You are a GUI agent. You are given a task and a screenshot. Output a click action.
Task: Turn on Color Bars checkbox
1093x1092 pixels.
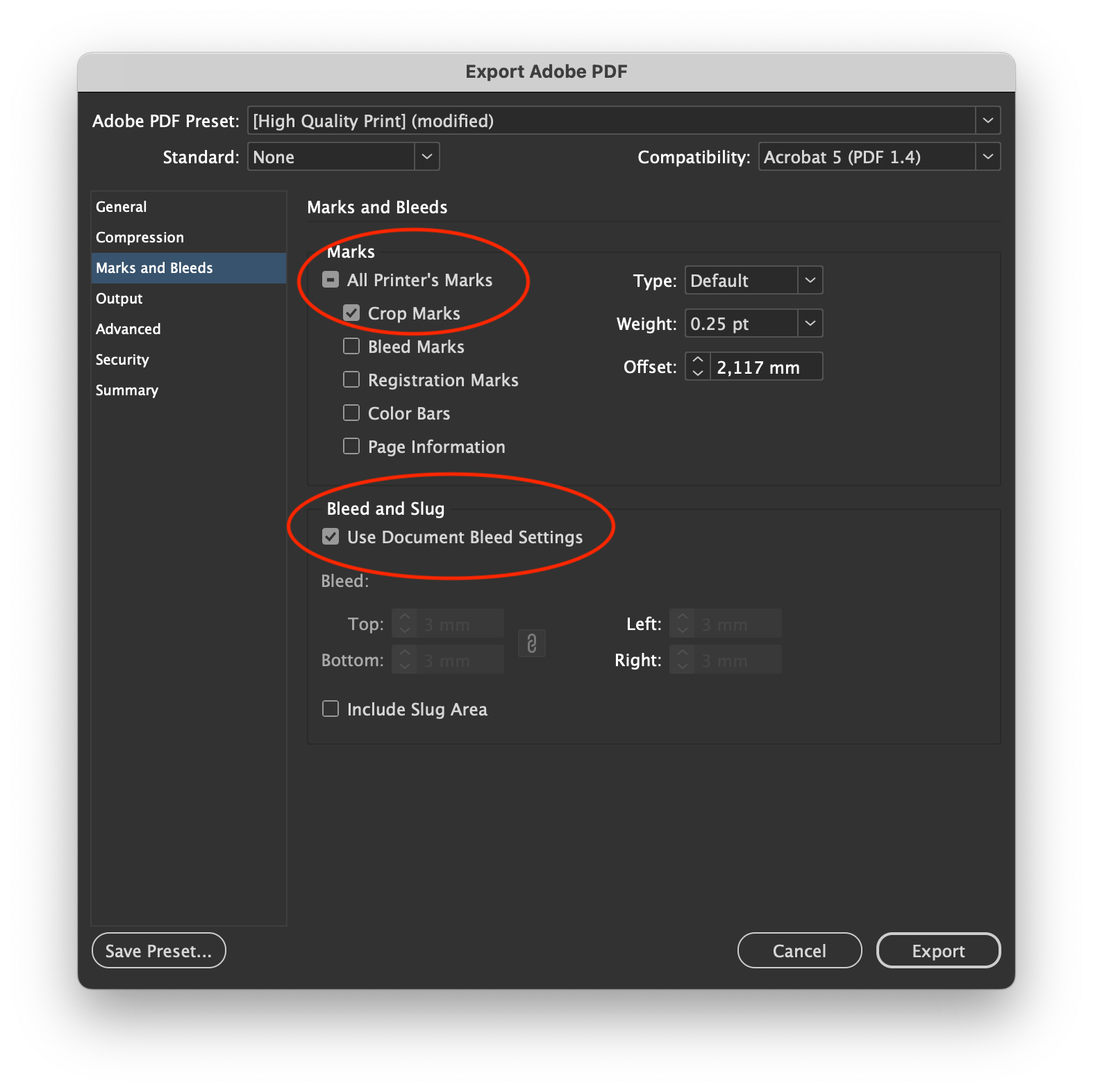click(351, 413)
